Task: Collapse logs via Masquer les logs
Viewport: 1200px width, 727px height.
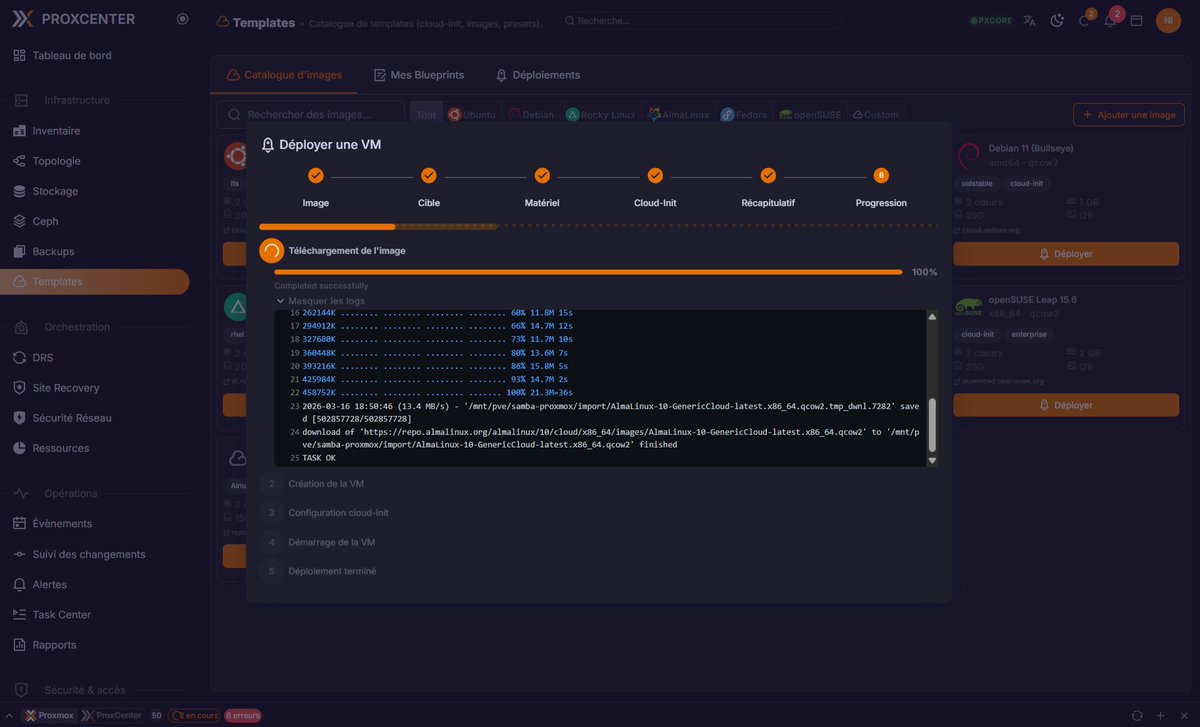Action: (x=320, y=301)
